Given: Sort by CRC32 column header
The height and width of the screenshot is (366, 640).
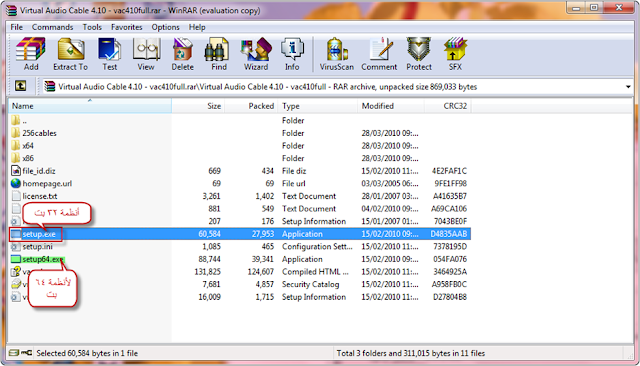Looking at the screenshot, I should 448,106.
